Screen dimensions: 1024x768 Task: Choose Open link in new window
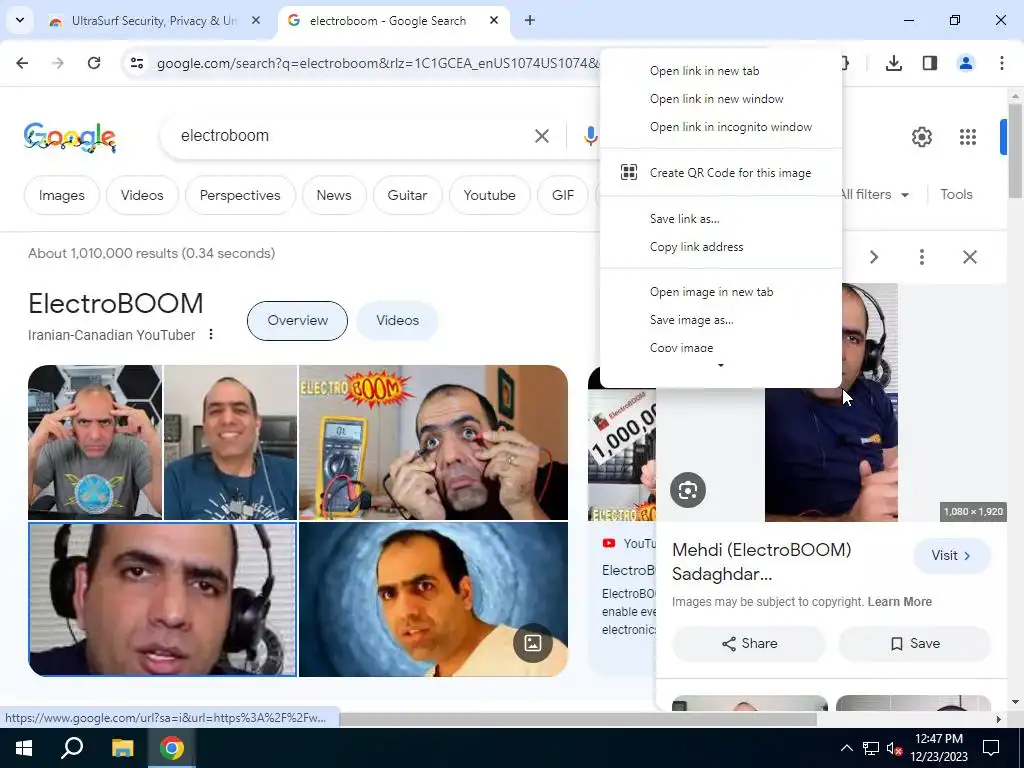721,99
